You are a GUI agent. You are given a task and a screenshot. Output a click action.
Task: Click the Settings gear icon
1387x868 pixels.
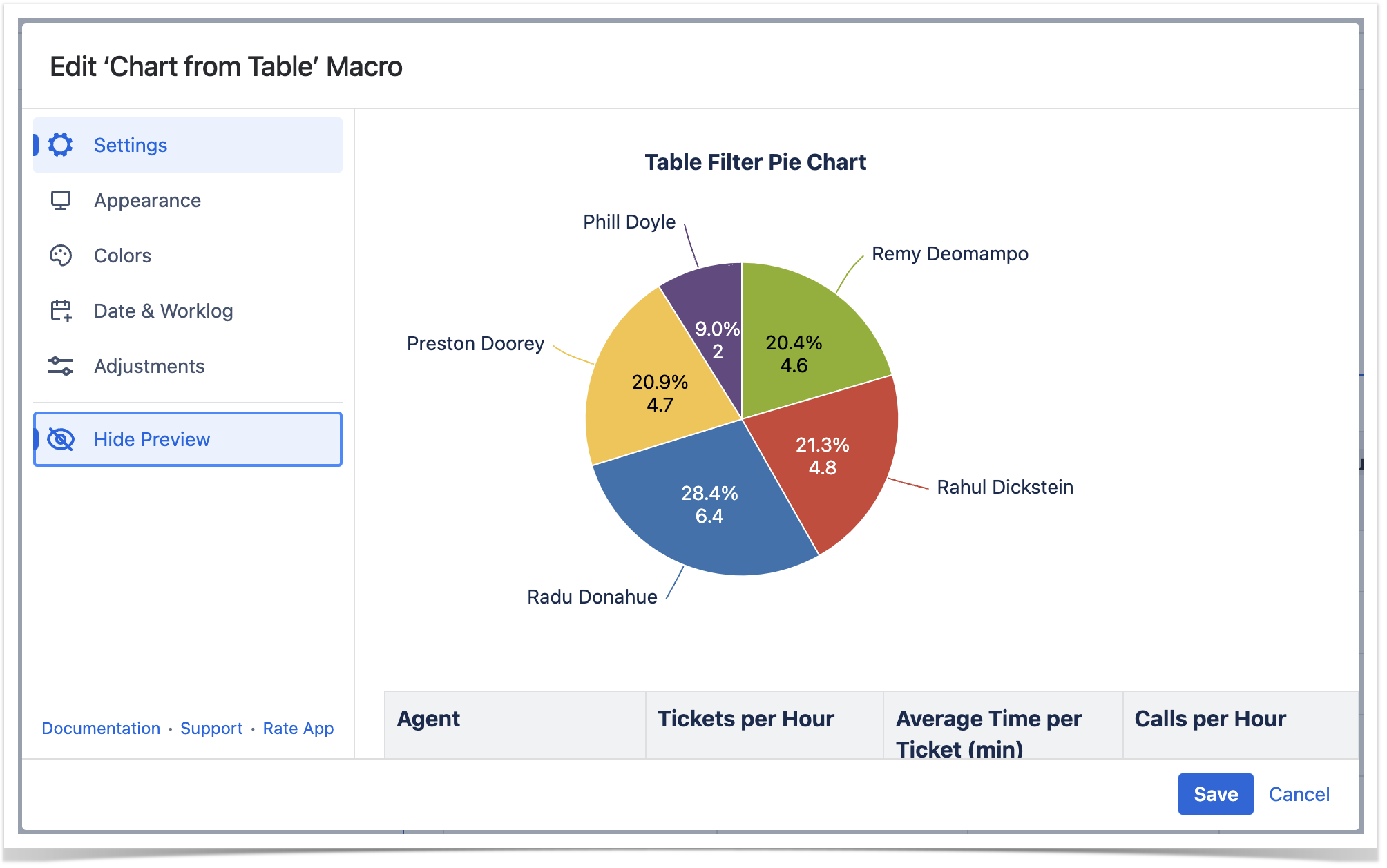coord(61,145)
